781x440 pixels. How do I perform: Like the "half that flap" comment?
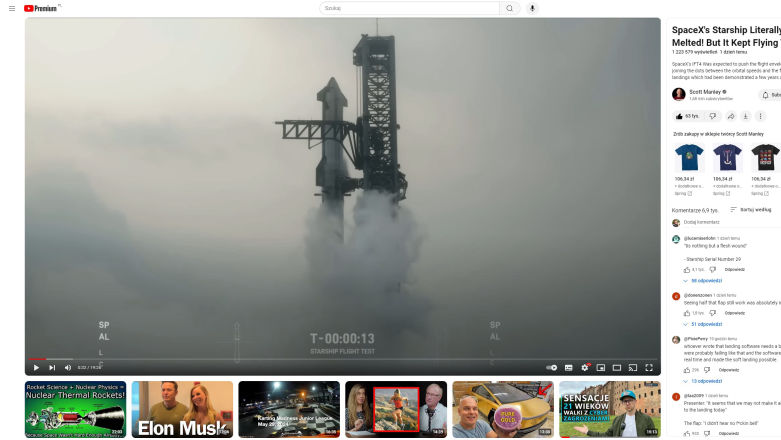click(687, 313)
